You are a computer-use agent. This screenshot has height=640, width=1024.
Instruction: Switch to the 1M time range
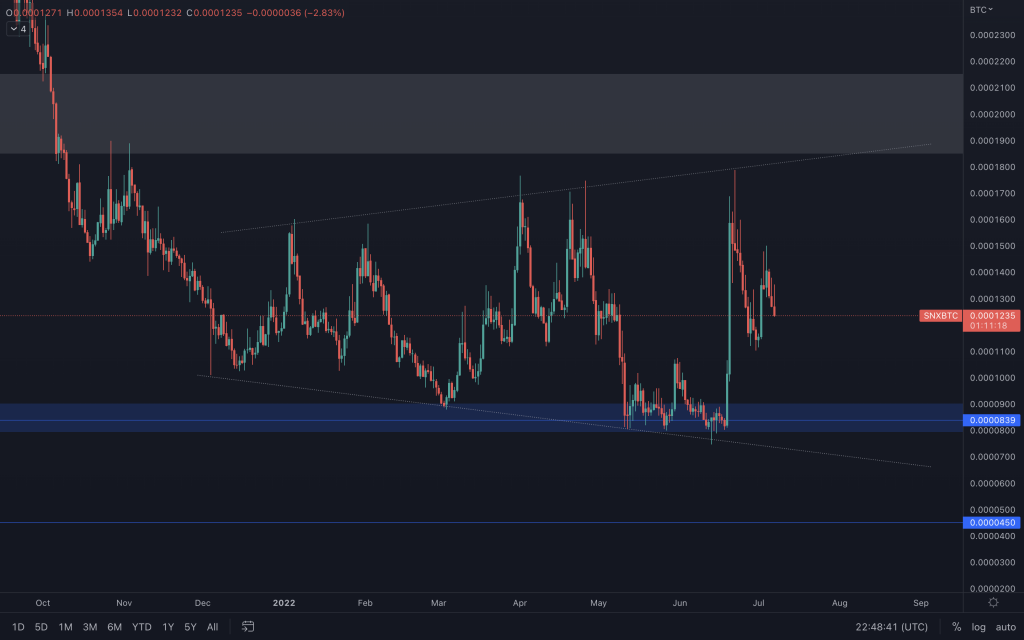tap(65, 627)
